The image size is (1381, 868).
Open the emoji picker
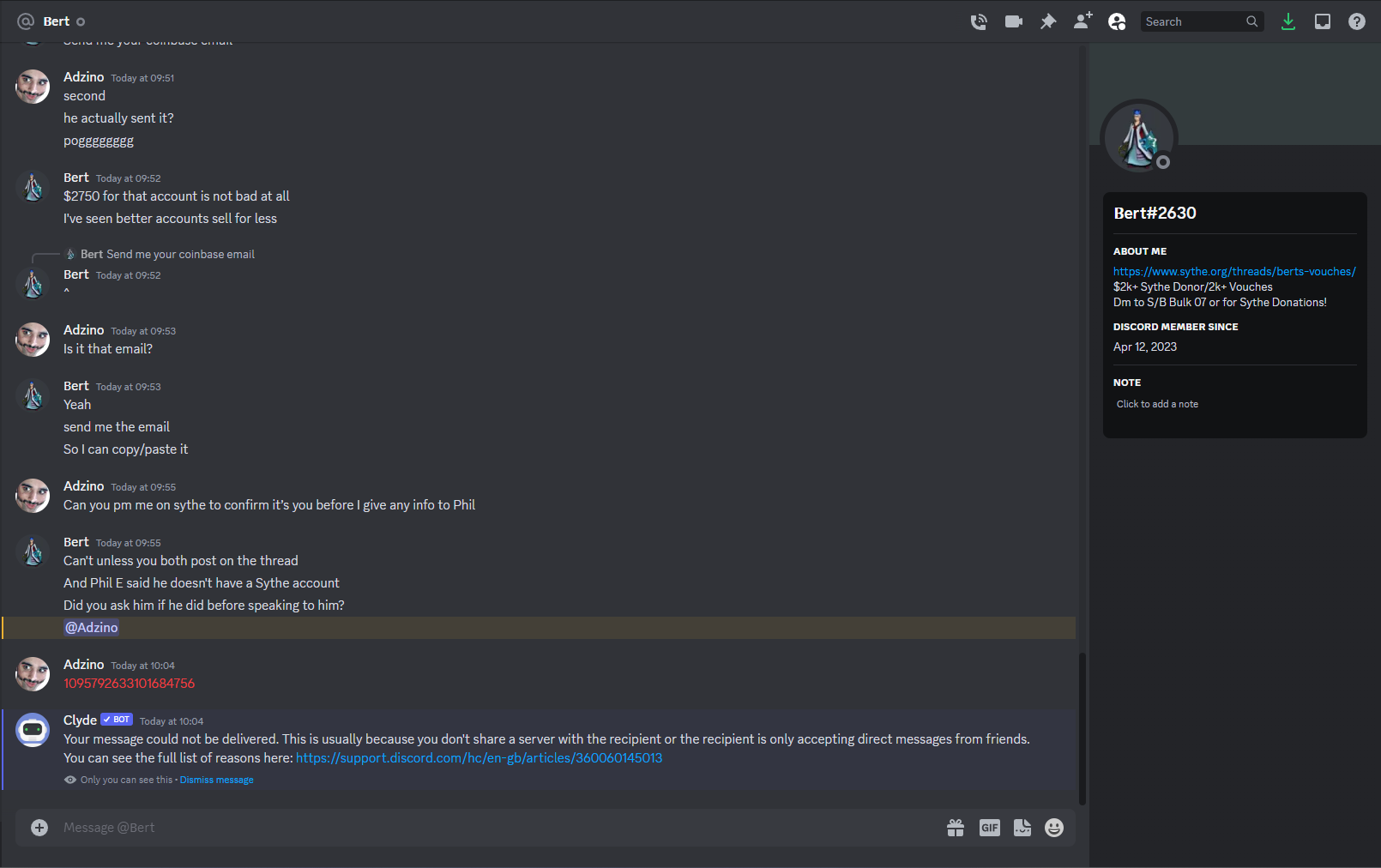tap(1054, 828)
